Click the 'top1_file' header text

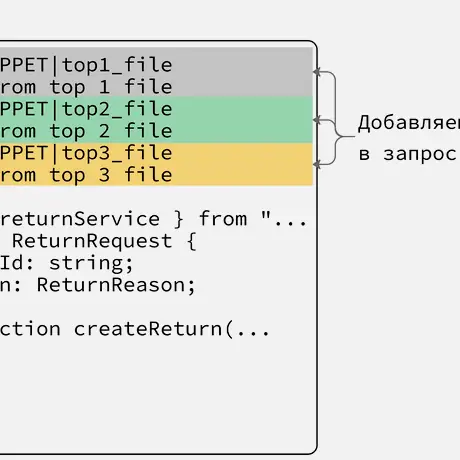click(x=117, y=65)
